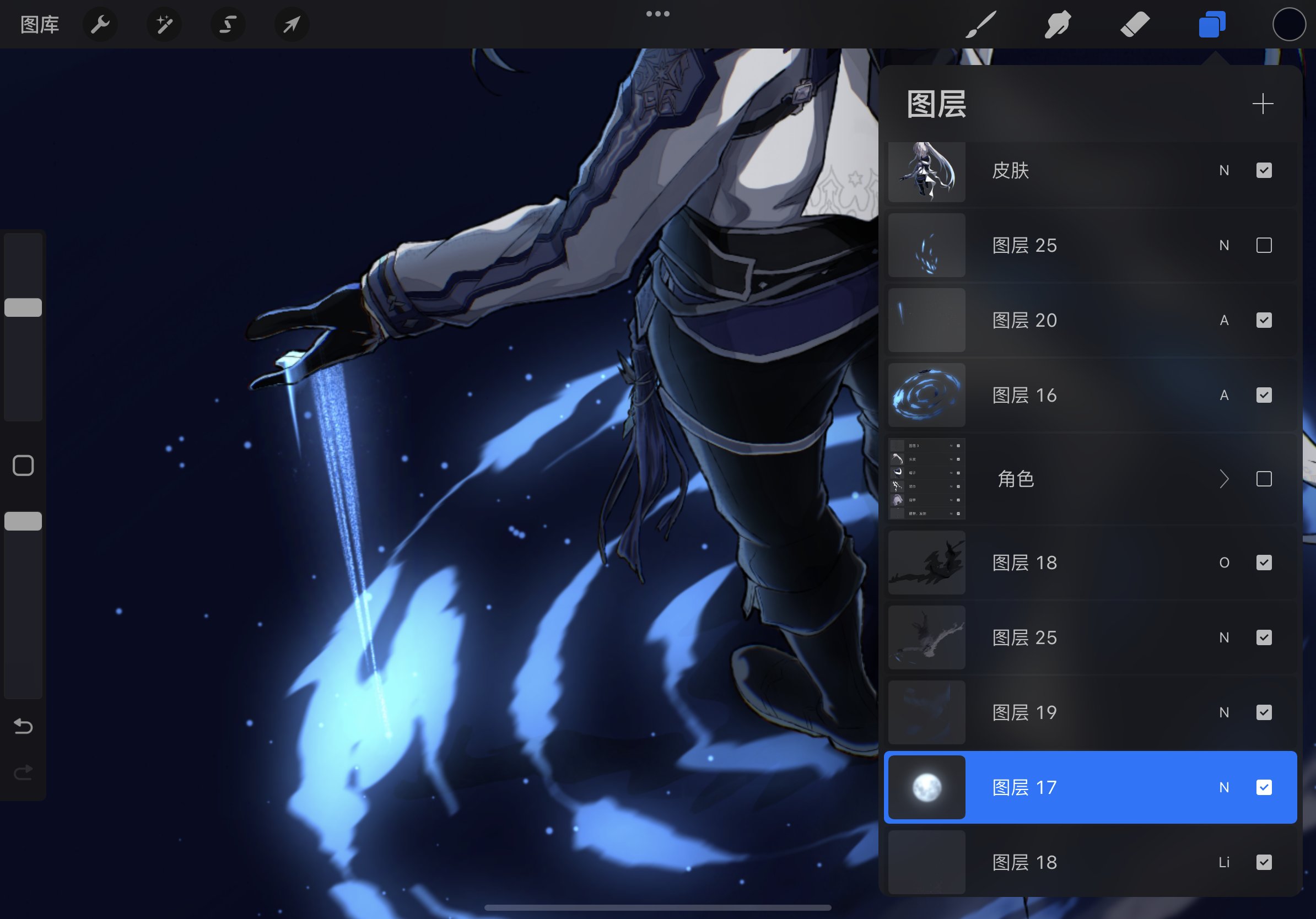This screenshot has height=919, width=1316.
Task: Open the 图库 gallery
Action: coord(40,25)
